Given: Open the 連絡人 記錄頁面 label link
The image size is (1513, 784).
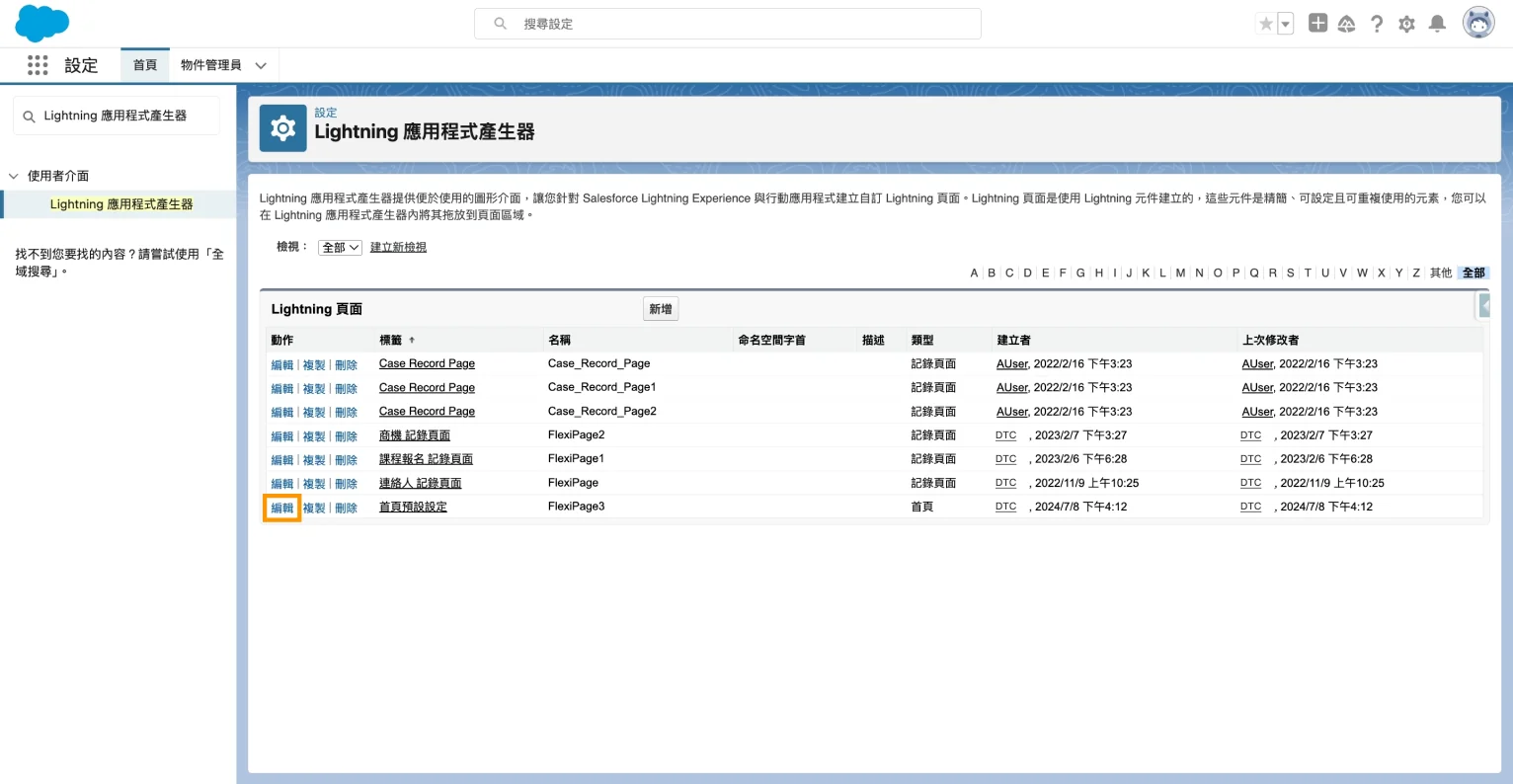Looking at the screenshot, I should 420,483.
